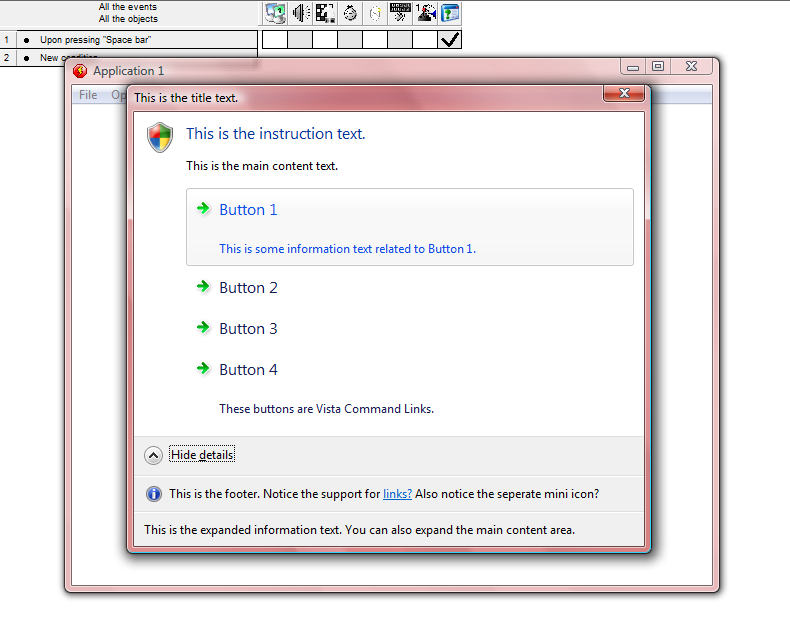Click the Player 1 joystick icon
790x641 pixels.
[425, 13]
